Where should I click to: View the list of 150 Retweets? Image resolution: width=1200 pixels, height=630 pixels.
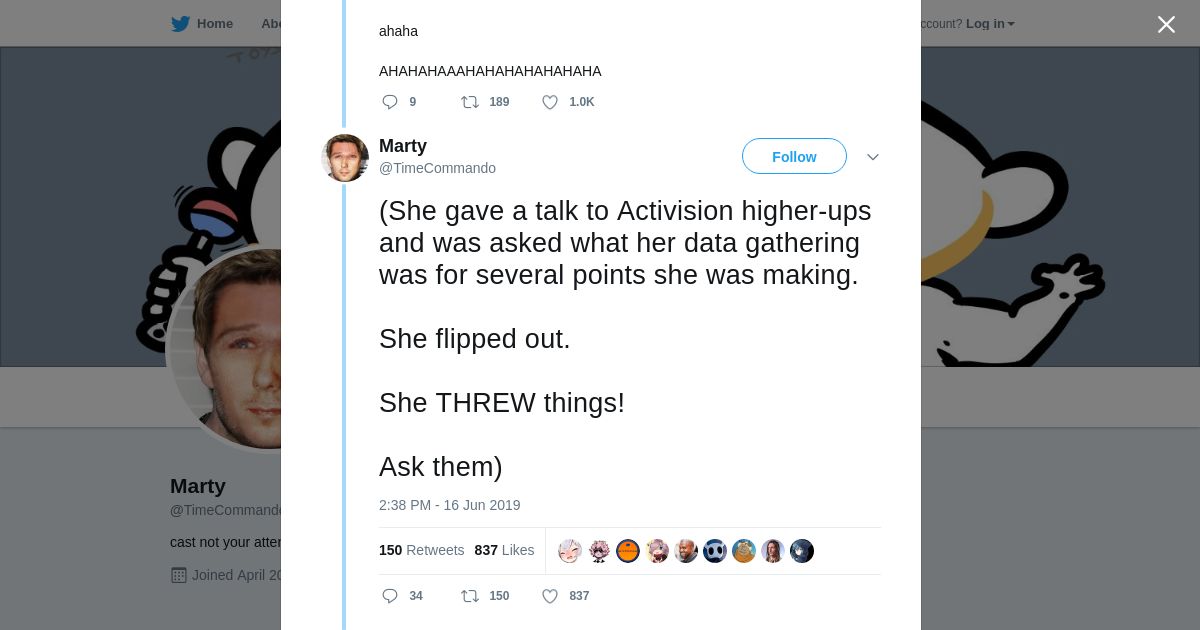(x=421, y=550)
